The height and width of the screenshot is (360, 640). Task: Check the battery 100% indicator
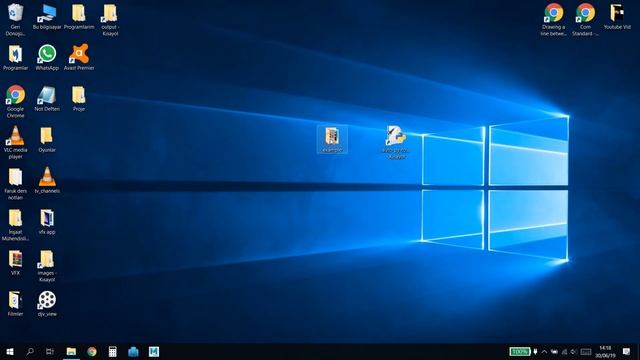[x=520, y=351]
